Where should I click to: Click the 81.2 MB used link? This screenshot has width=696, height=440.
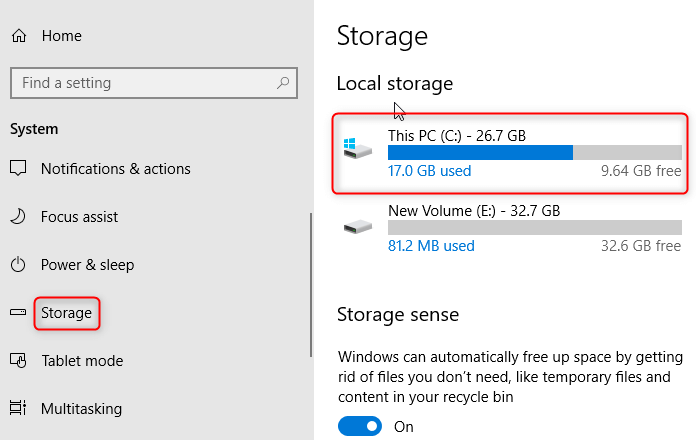(431, 246)
